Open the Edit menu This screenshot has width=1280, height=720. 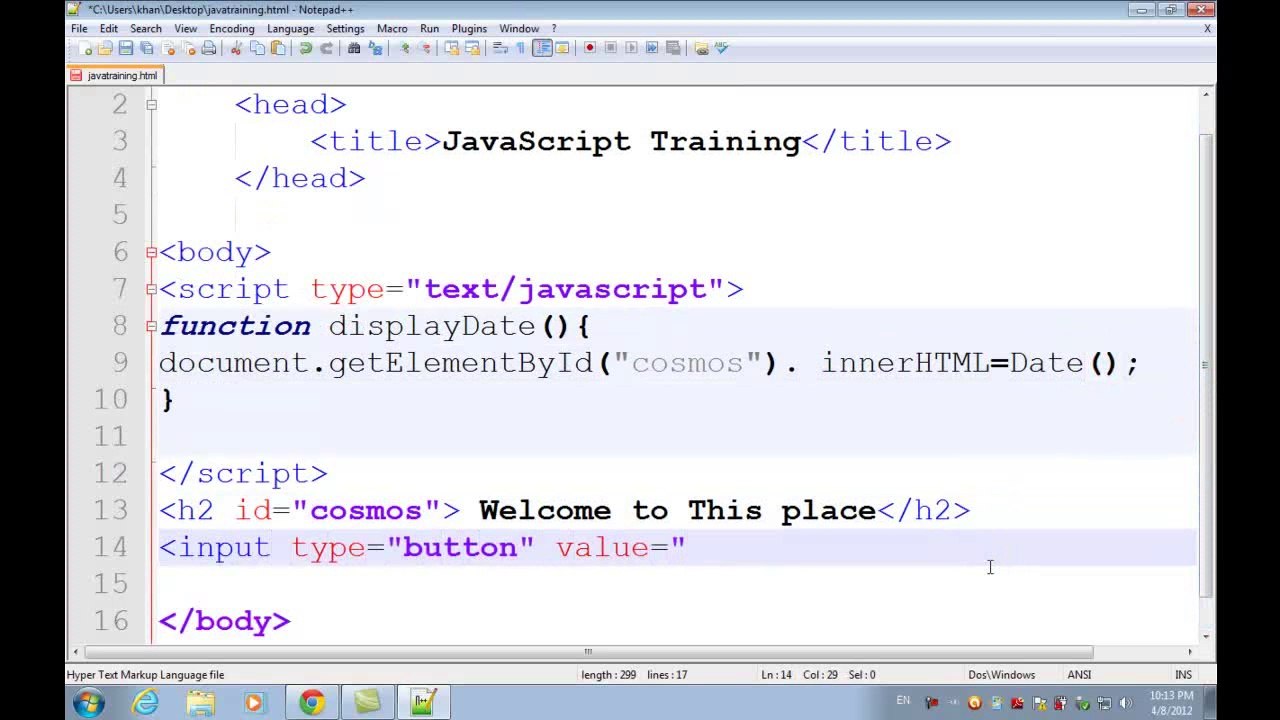[x=109, y=29]
